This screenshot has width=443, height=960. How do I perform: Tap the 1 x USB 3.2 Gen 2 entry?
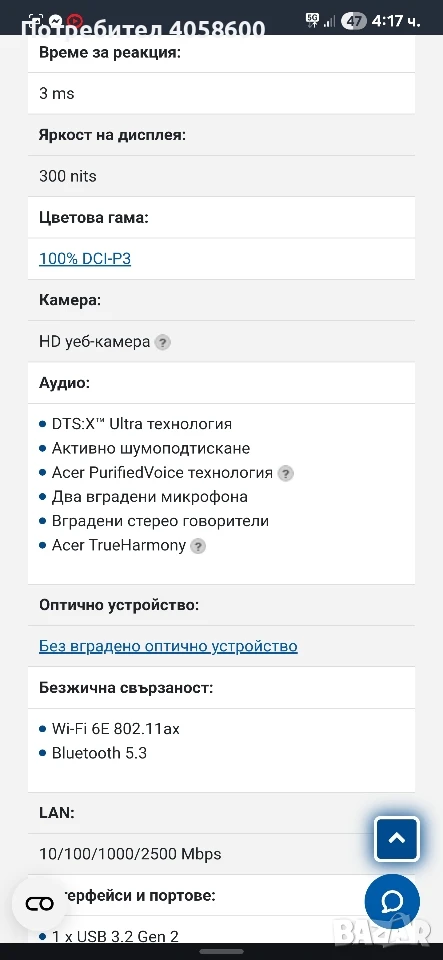coord(115,936)
